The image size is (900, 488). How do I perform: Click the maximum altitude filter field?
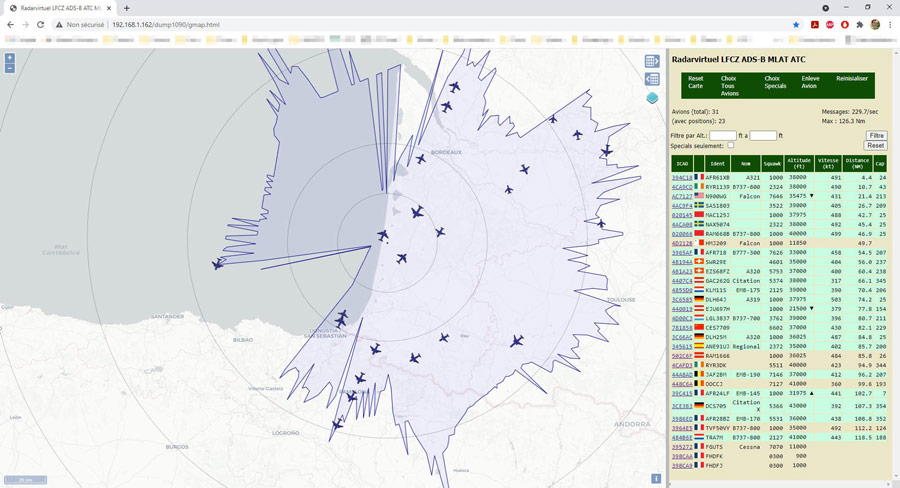click(x=763, y=135)
